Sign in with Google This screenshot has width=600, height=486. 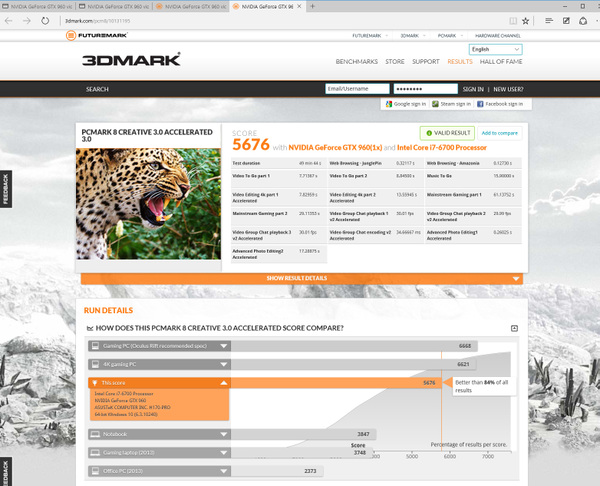[404, 103]
